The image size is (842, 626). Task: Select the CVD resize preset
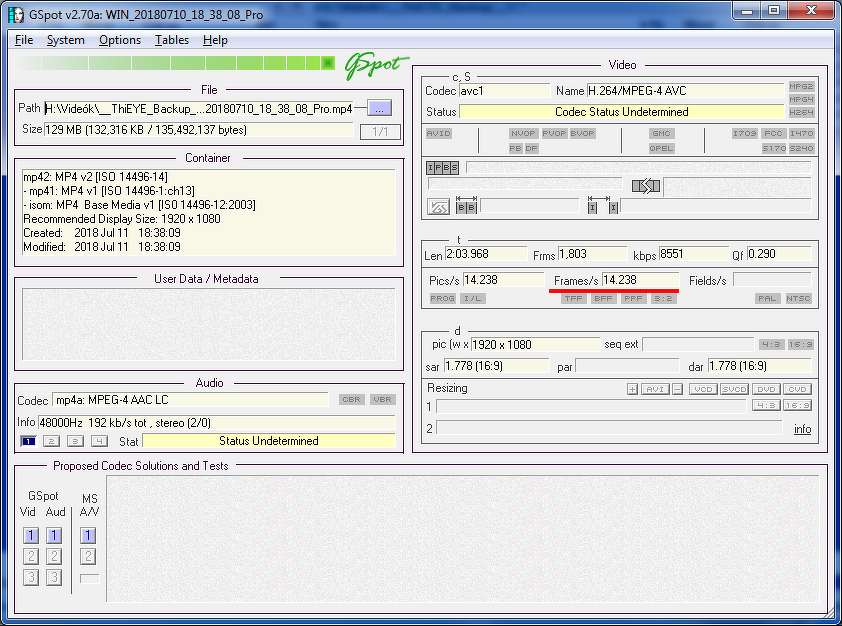click(x=797, y=389)
